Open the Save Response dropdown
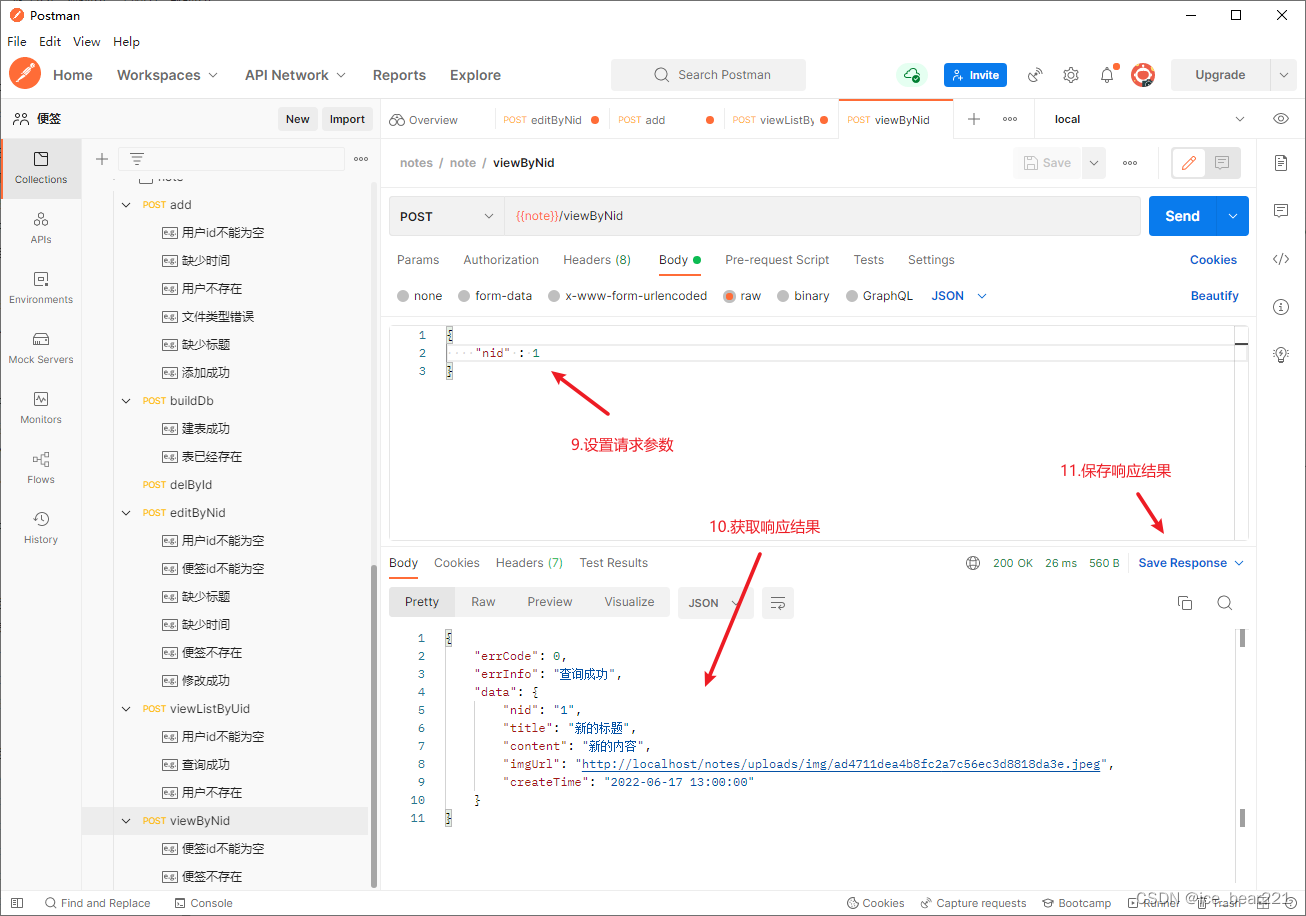 point(1191,563)
